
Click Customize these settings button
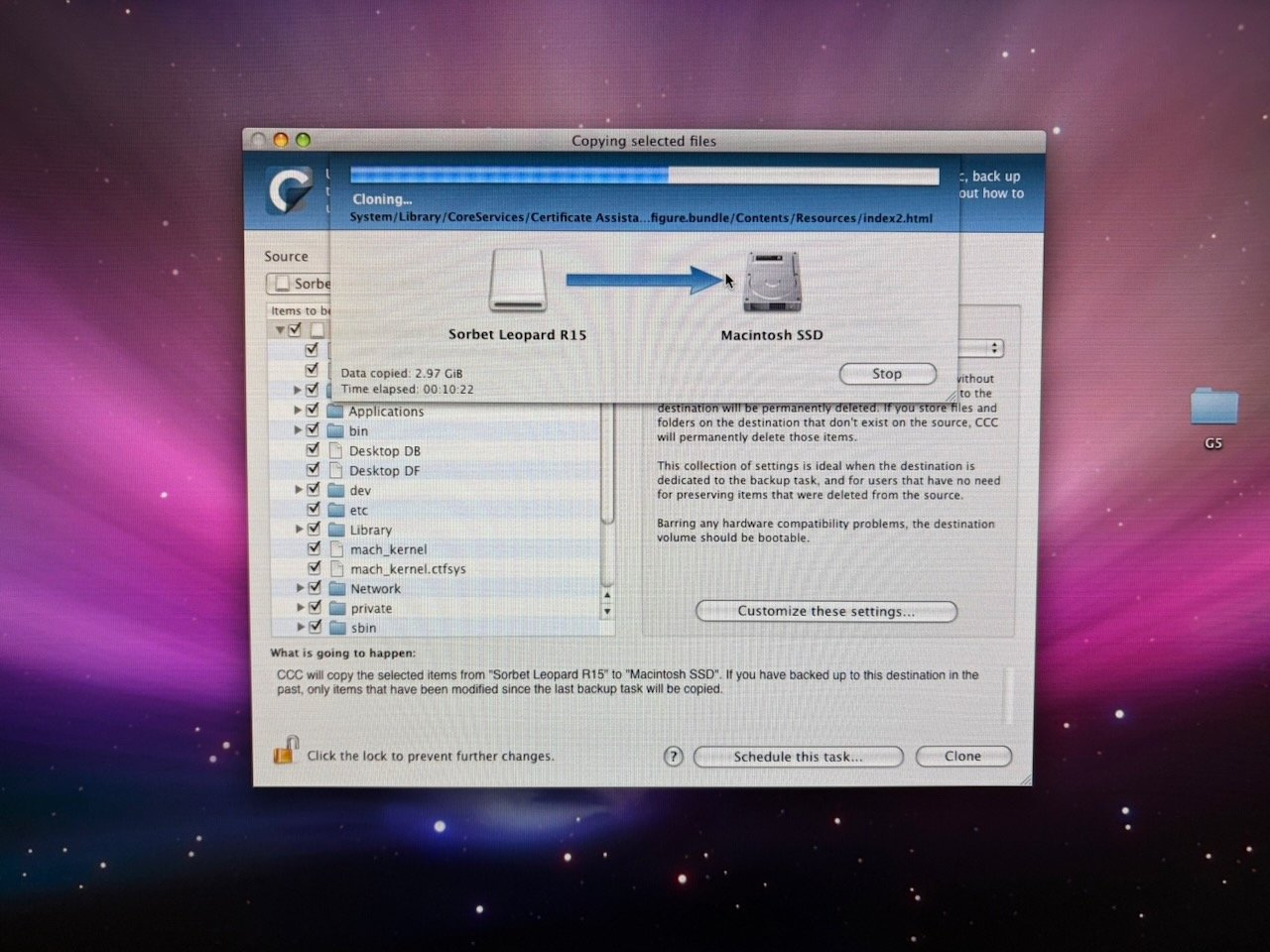(x=825, y=611)
